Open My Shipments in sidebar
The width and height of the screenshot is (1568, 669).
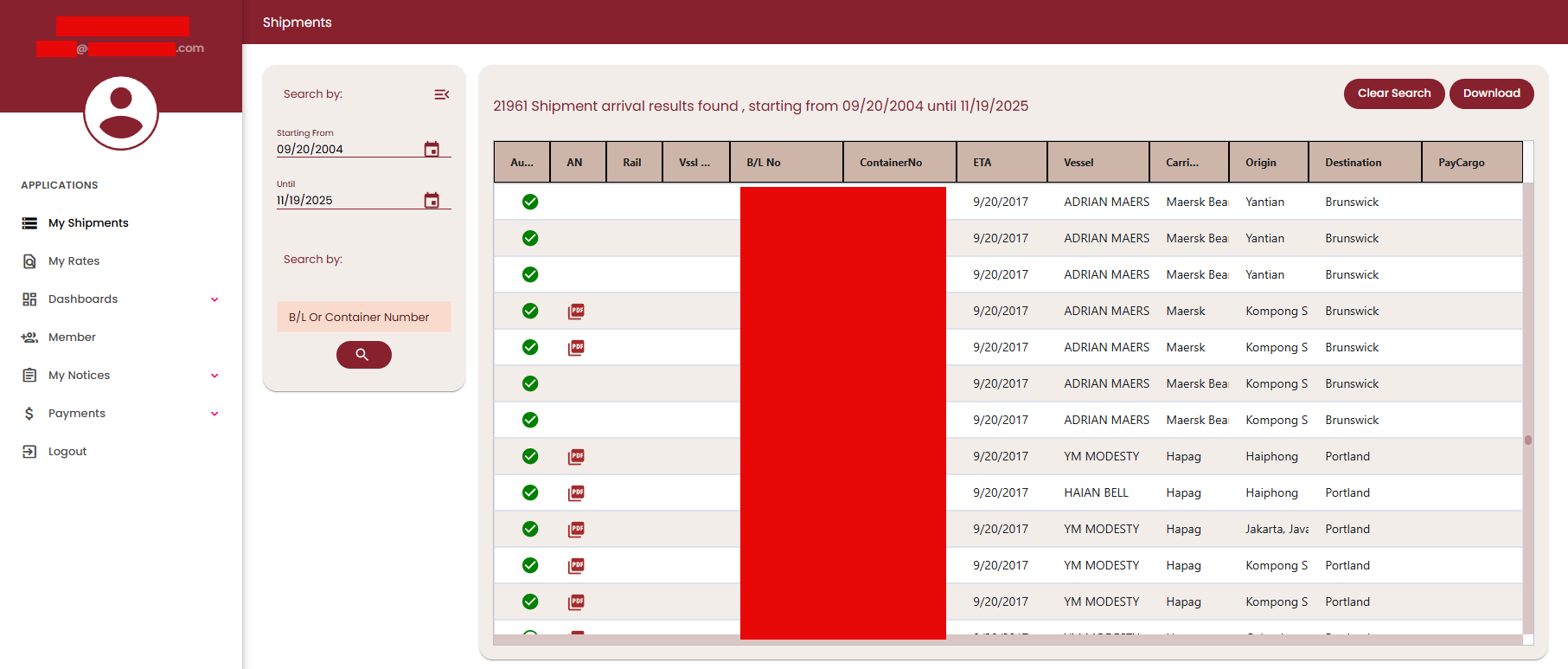pos(88,223)
